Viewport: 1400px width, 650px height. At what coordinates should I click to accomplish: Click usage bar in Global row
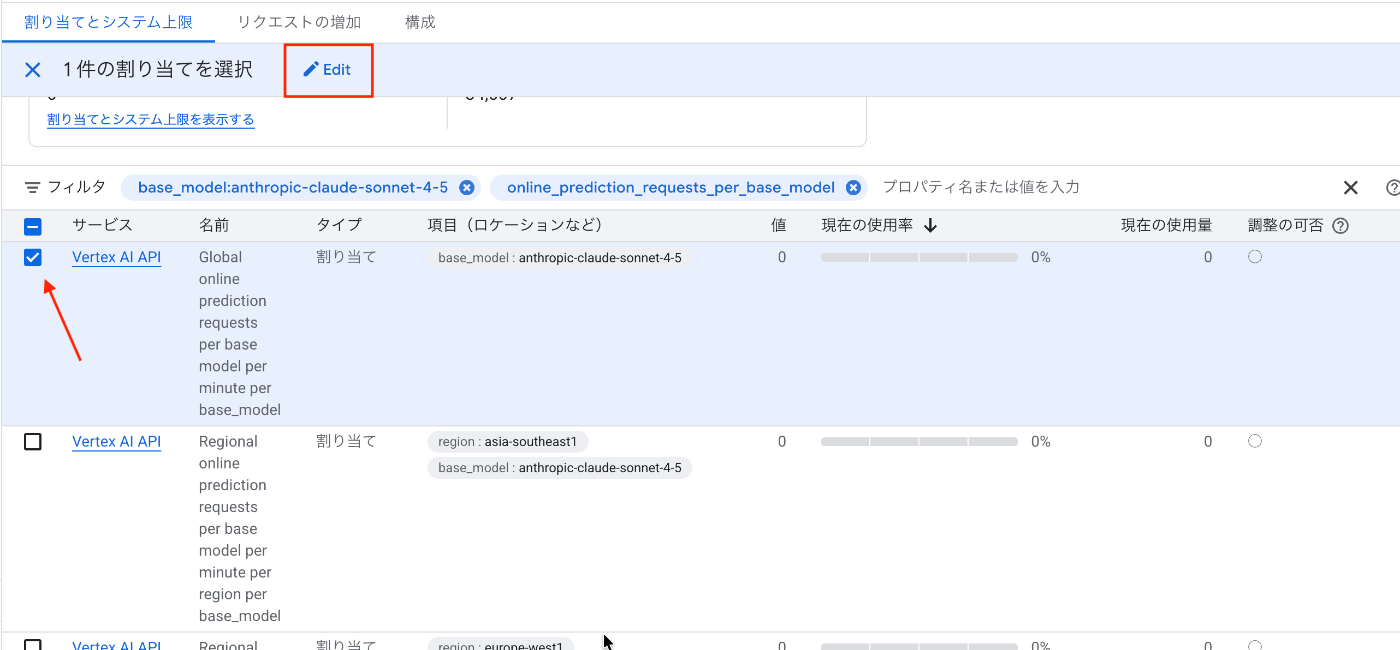919,257
